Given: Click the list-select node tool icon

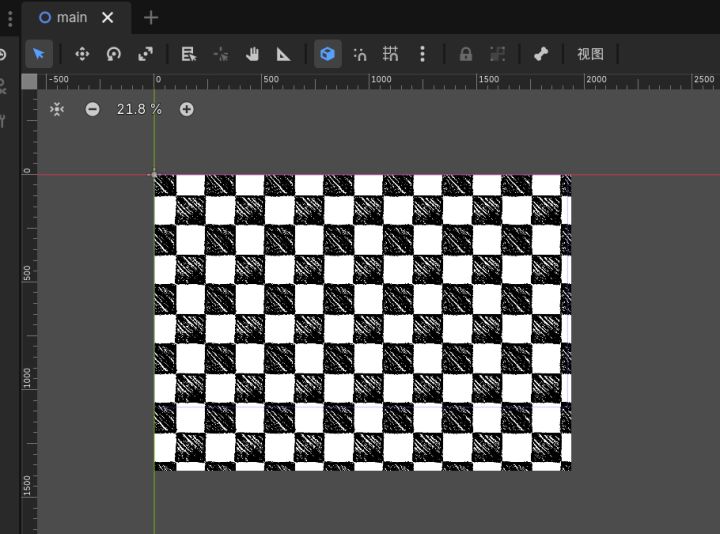Looking at the screenshot, I should [189, 54].
